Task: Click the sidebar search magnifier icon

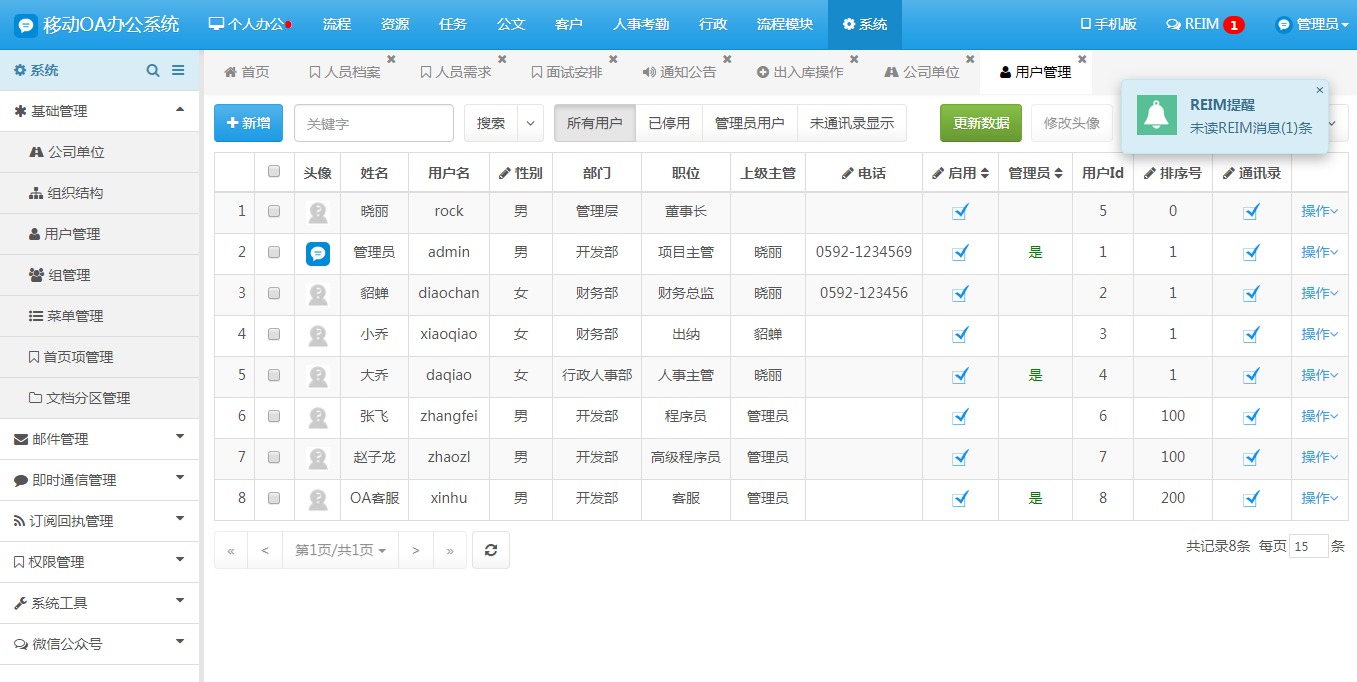Action: point(153,70)
